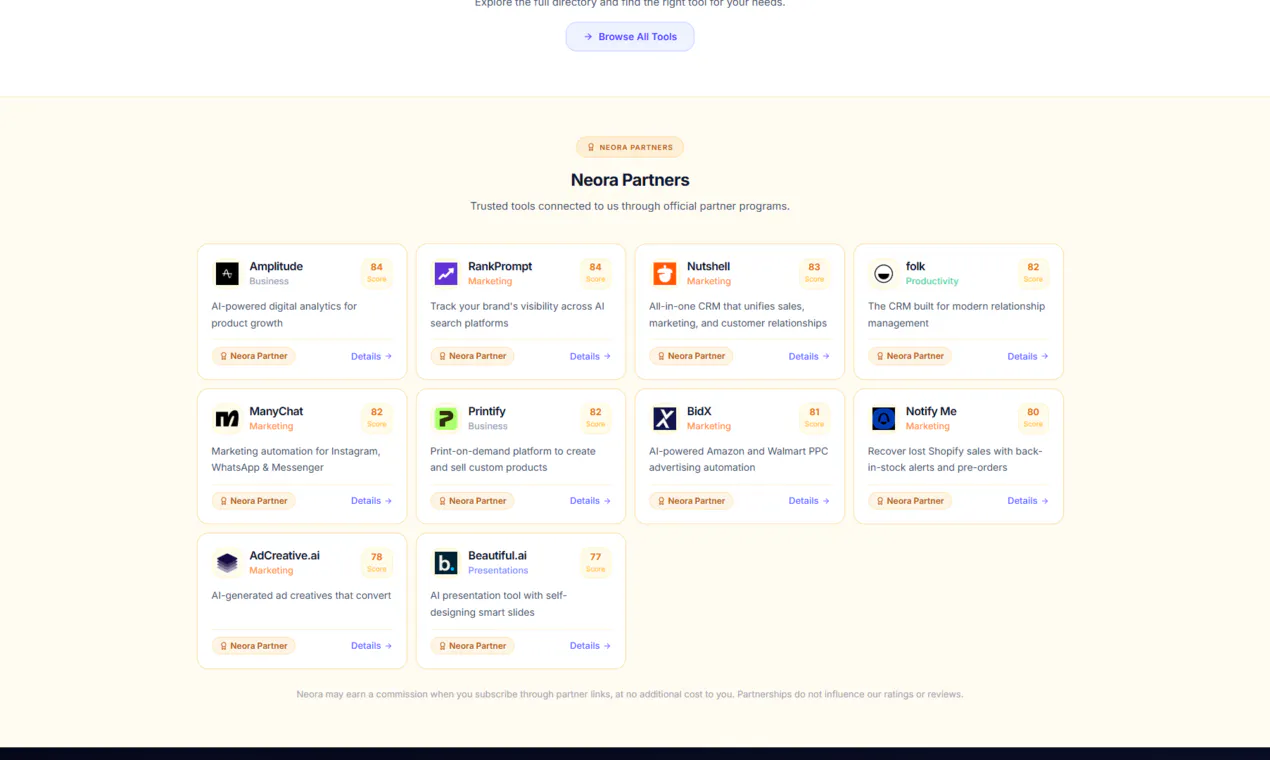The height and width of the screenshot is (760, 1270).
Task: Click the Amplitude tool name
Action: point(276,266)
